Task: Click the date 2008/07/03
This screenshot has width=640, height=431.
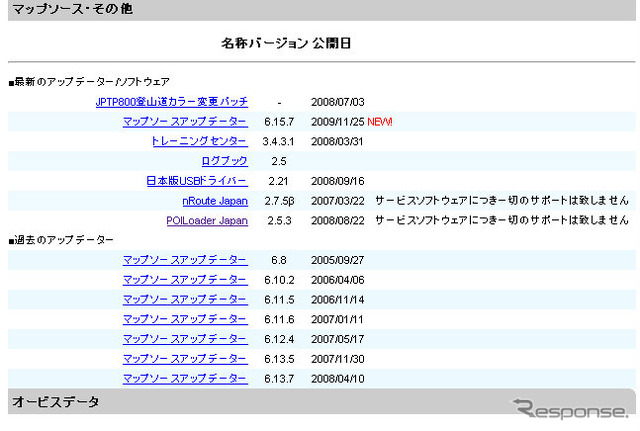Action: (x=338, y=102)
